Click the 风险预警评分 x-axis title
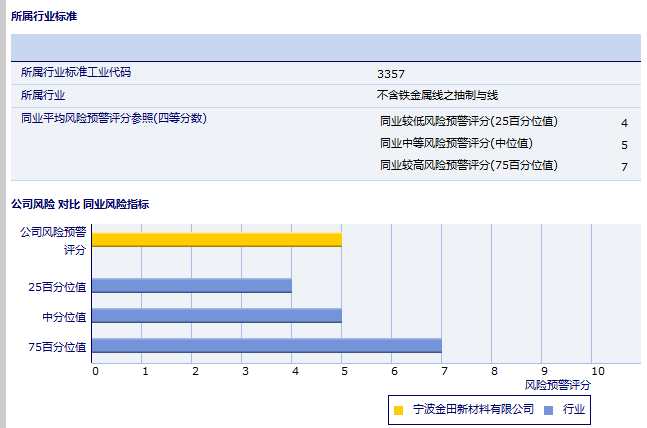The image size is (647, 428). click(x=557, y=384)
